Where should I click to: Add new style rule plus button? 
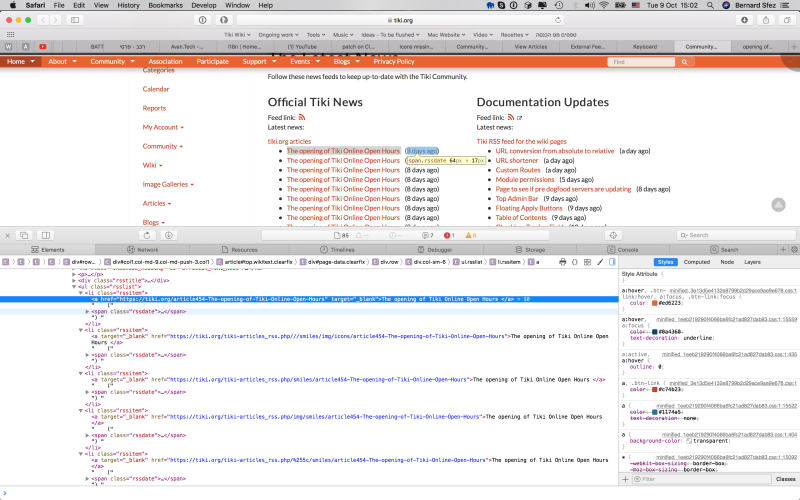coord(626,479)
